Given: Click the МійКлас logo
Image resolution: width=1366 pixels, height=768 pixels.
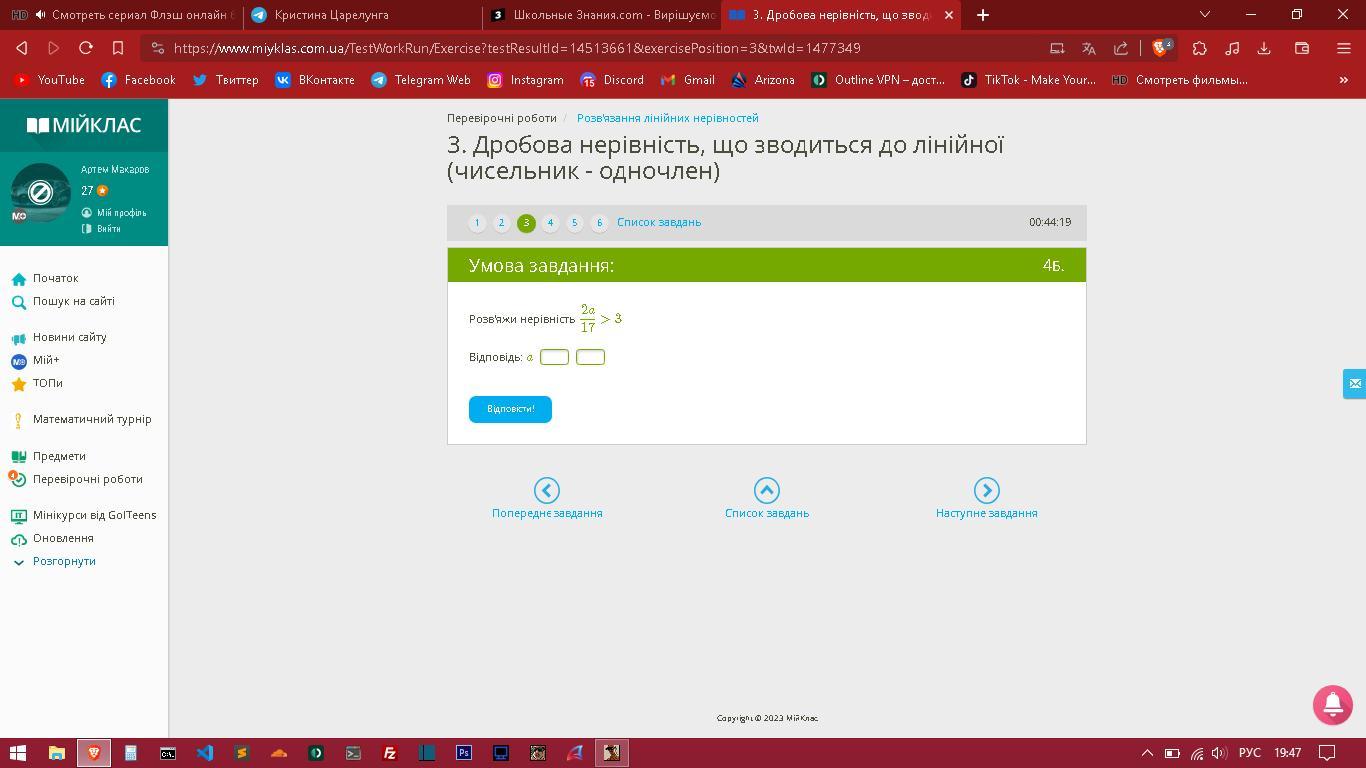Looking at the screenshot, I should tap(84, 125).
